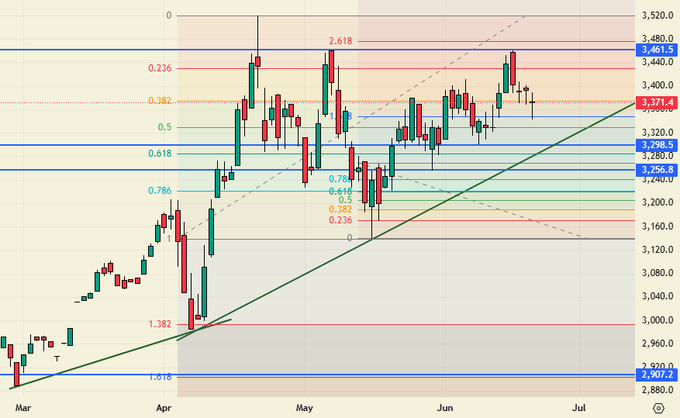Click the Jul label on time axis
Viewport: 680px width, 418px height.
pyautogui.click(x=578, y=408)
